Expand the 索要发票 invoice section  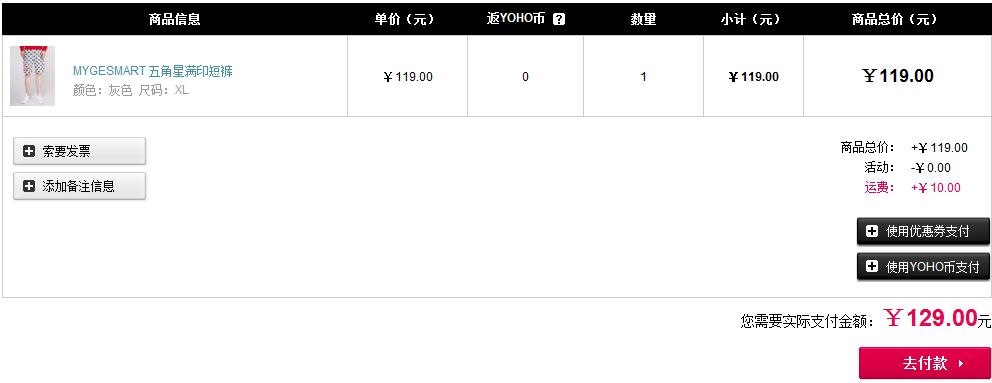point(80,151)
